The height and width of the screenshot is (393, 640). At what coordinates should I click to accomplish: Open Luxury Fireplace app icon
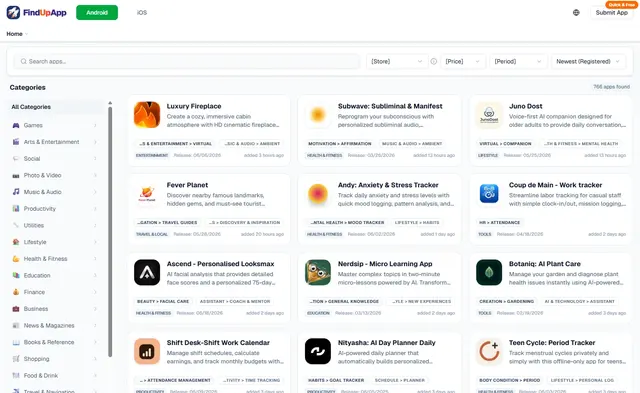point(147,115)
